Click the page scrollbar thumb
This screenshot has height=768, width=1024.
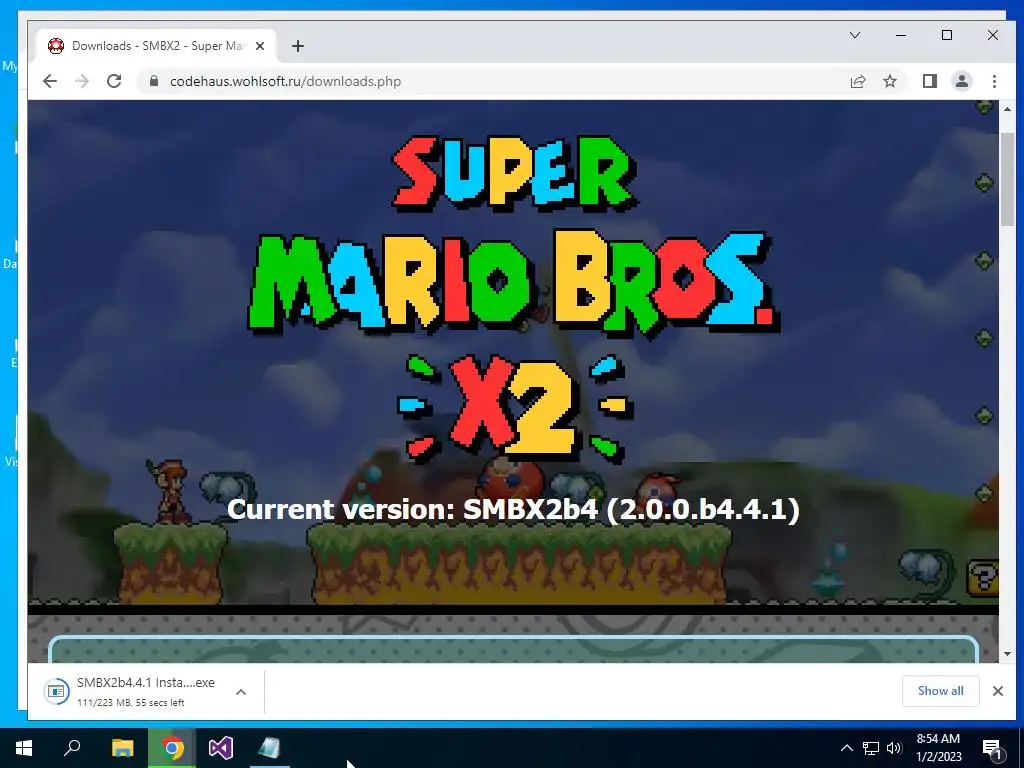click(x=1007, y=179)
